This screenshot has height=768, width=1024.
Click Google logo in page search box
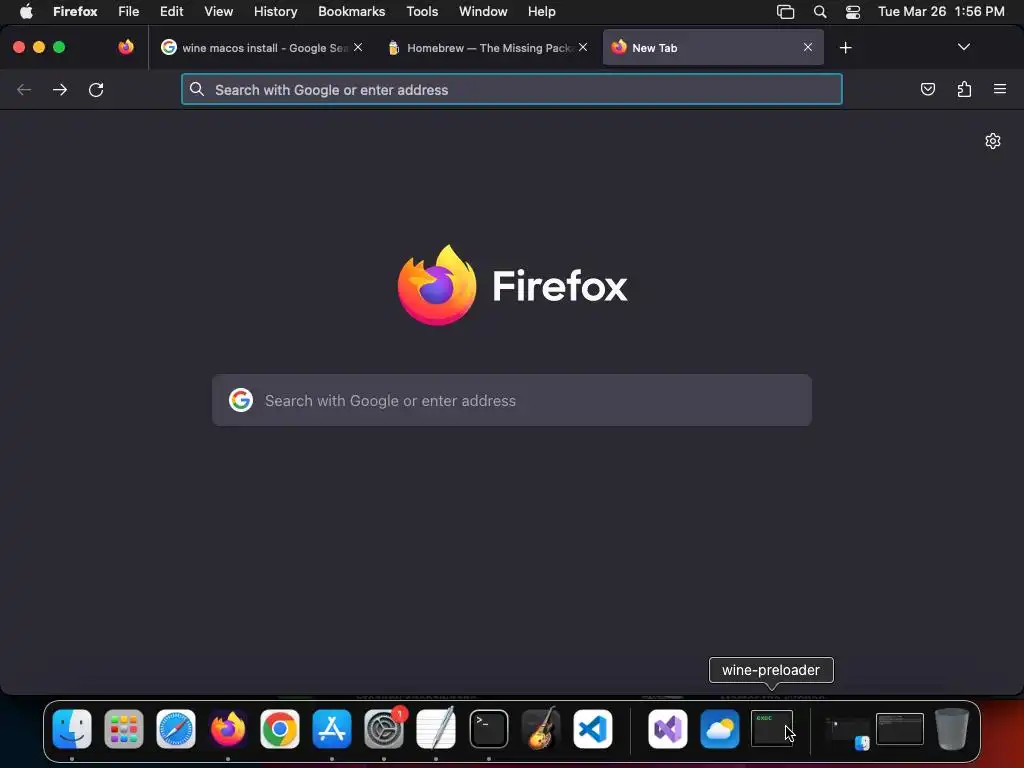click(x=241, y=400)
